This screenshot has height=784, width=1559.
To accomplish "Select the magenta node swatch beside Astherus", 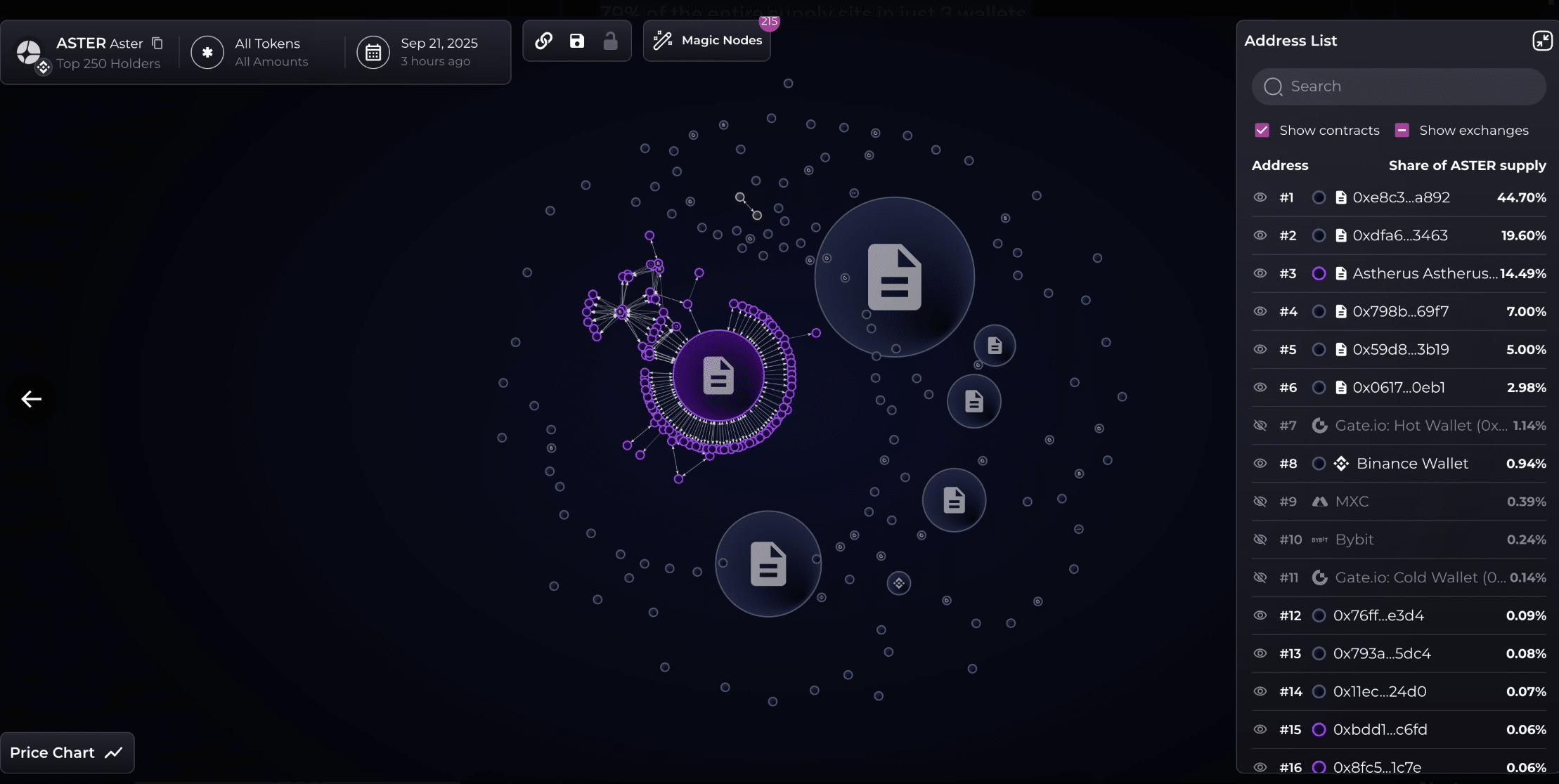I will [x=1319, y=273].
